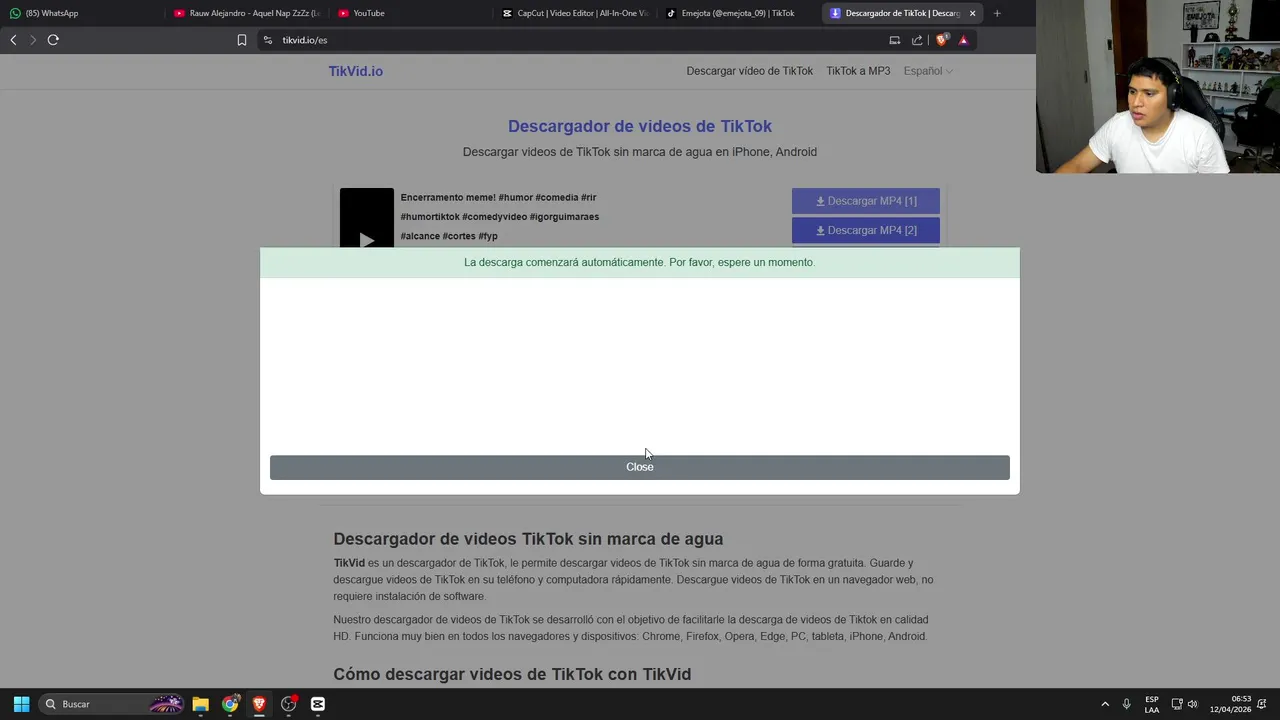Click the Buscar taskbar search box
The width and height of the screenshot is (1280, 720).
coord(112,704)
